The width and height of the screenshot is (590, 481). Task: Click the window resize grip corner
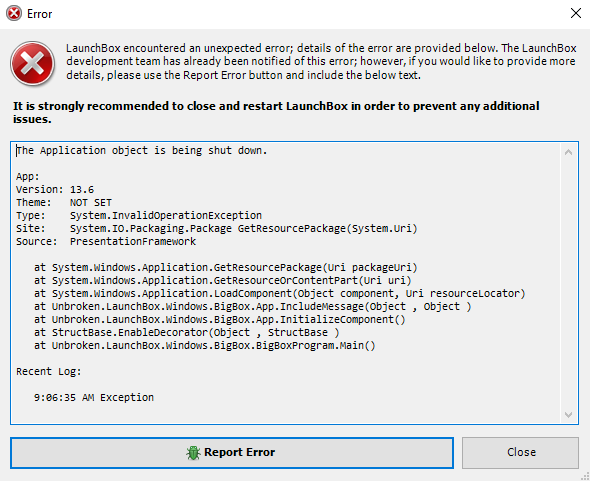585,476
